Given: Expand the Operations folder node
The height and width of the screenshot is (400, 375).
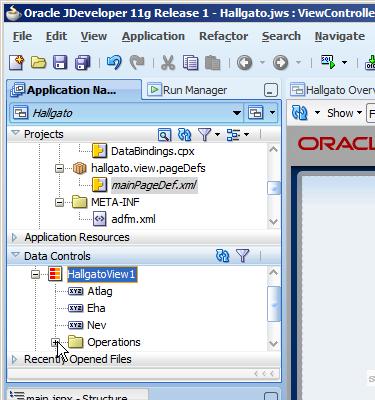Looking at the screenshot, I should click(56, 342).
